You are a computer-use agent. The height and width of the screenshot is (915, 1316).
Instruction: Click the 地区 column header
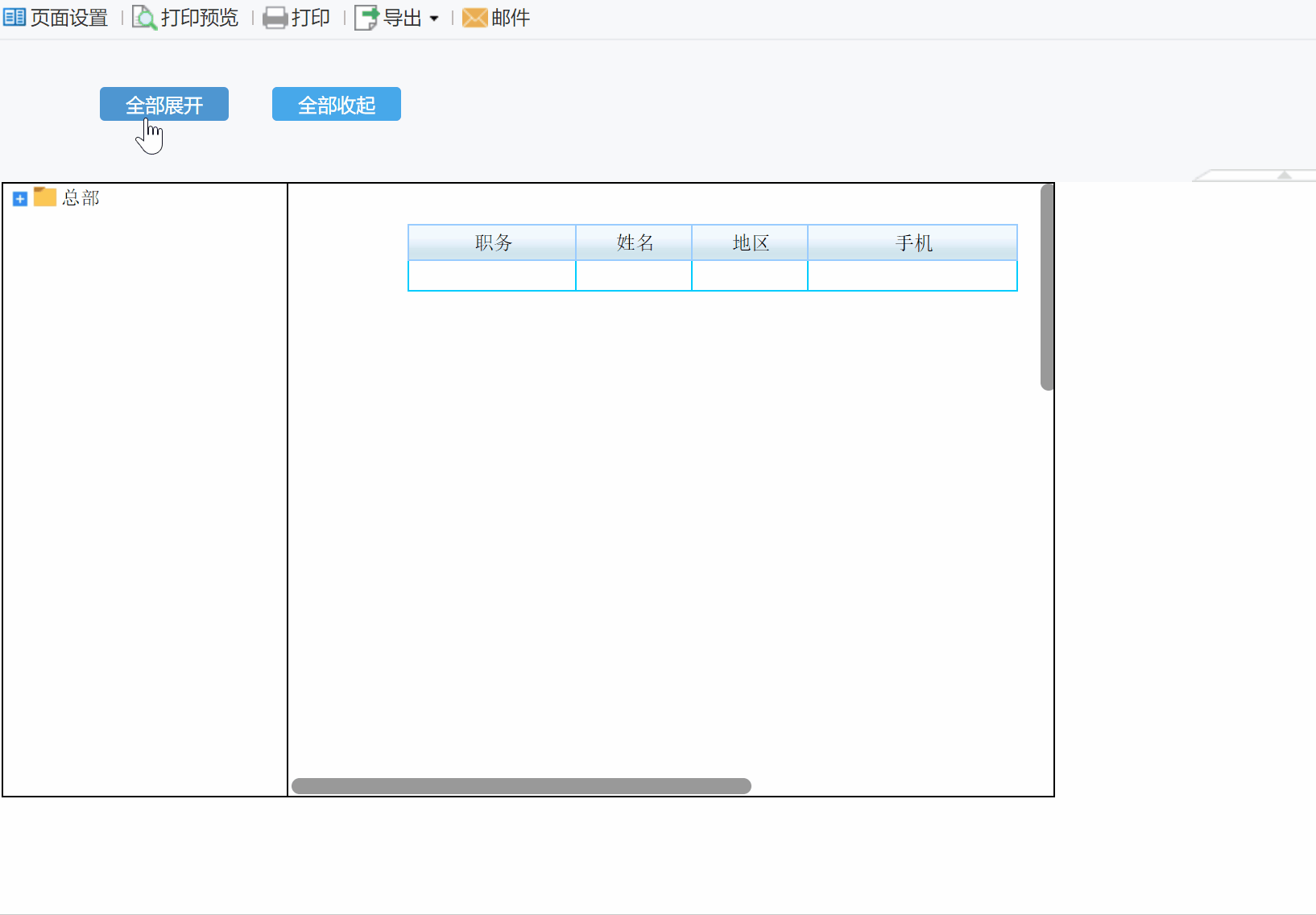click(x=750, y=242)
